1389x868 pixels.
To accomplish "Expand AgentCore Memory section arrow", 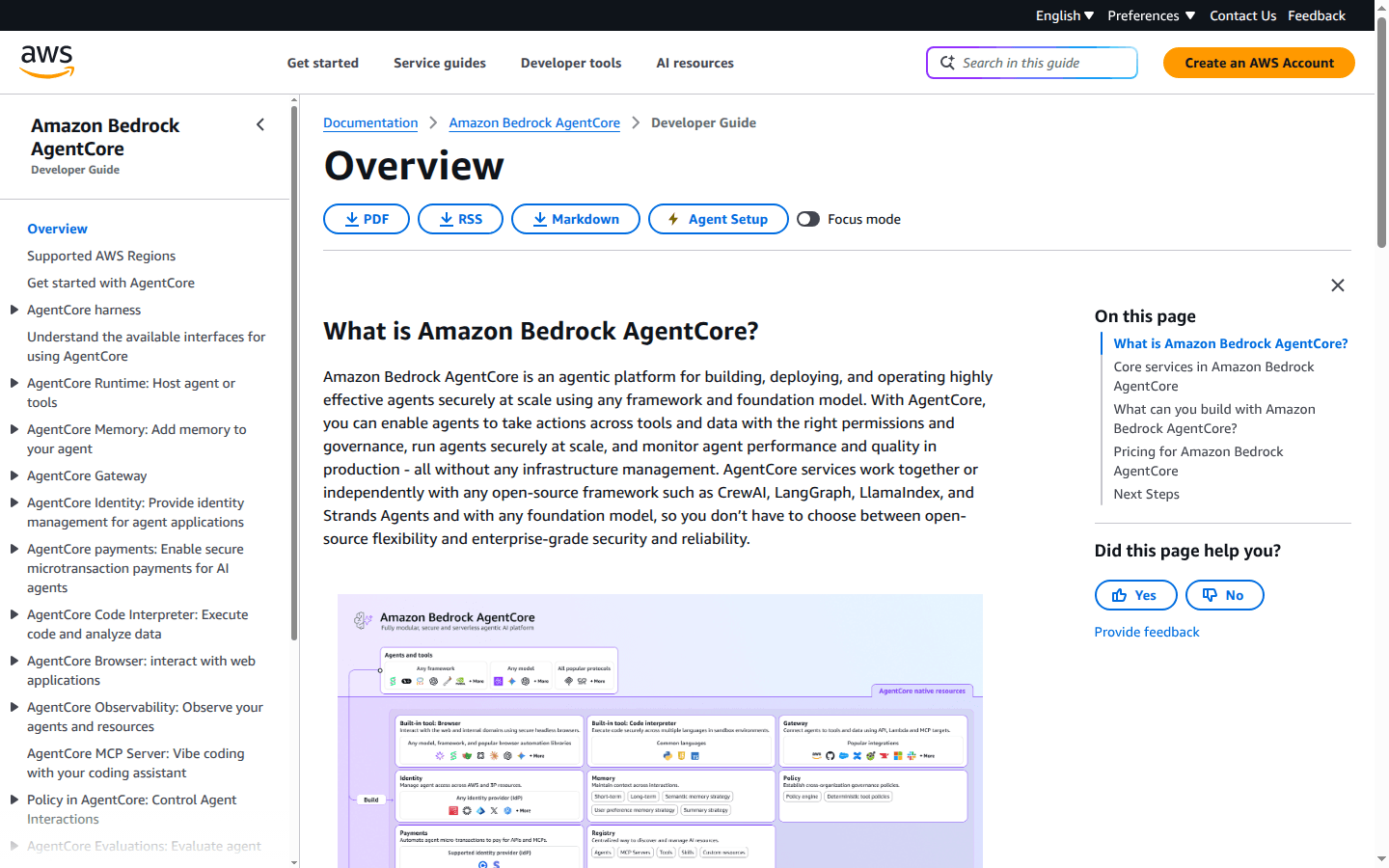I will (x=14, y=429).
